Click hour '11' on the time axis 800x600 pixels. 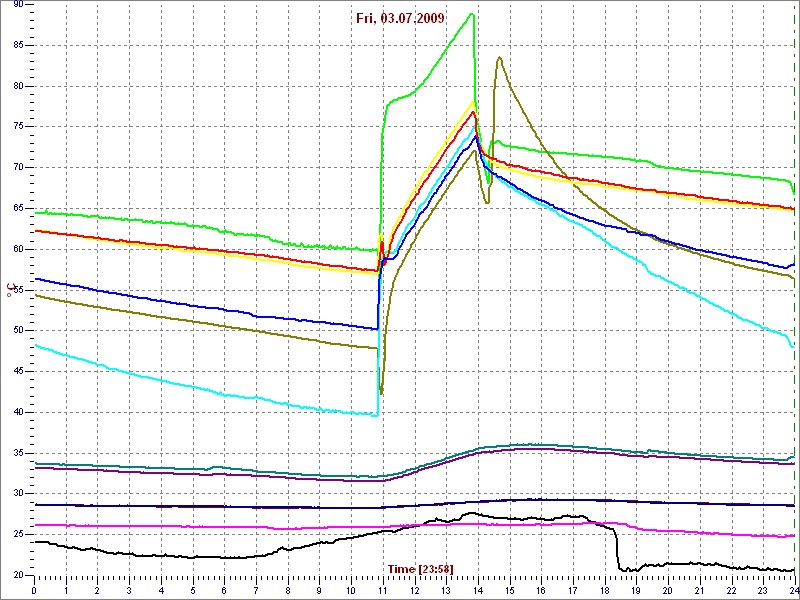click(x=383, y=589)
